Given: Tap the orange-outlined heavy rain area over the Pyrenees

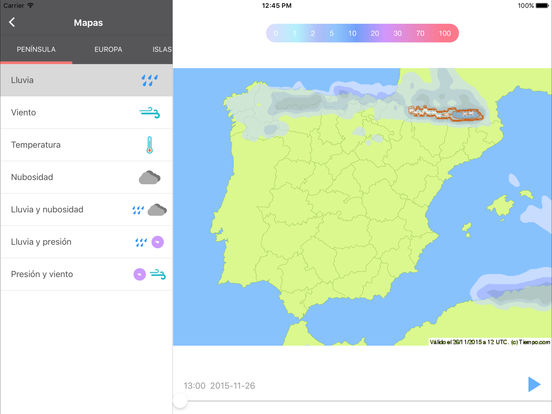Looking at the screenshot, I should (x=446, y=113).
